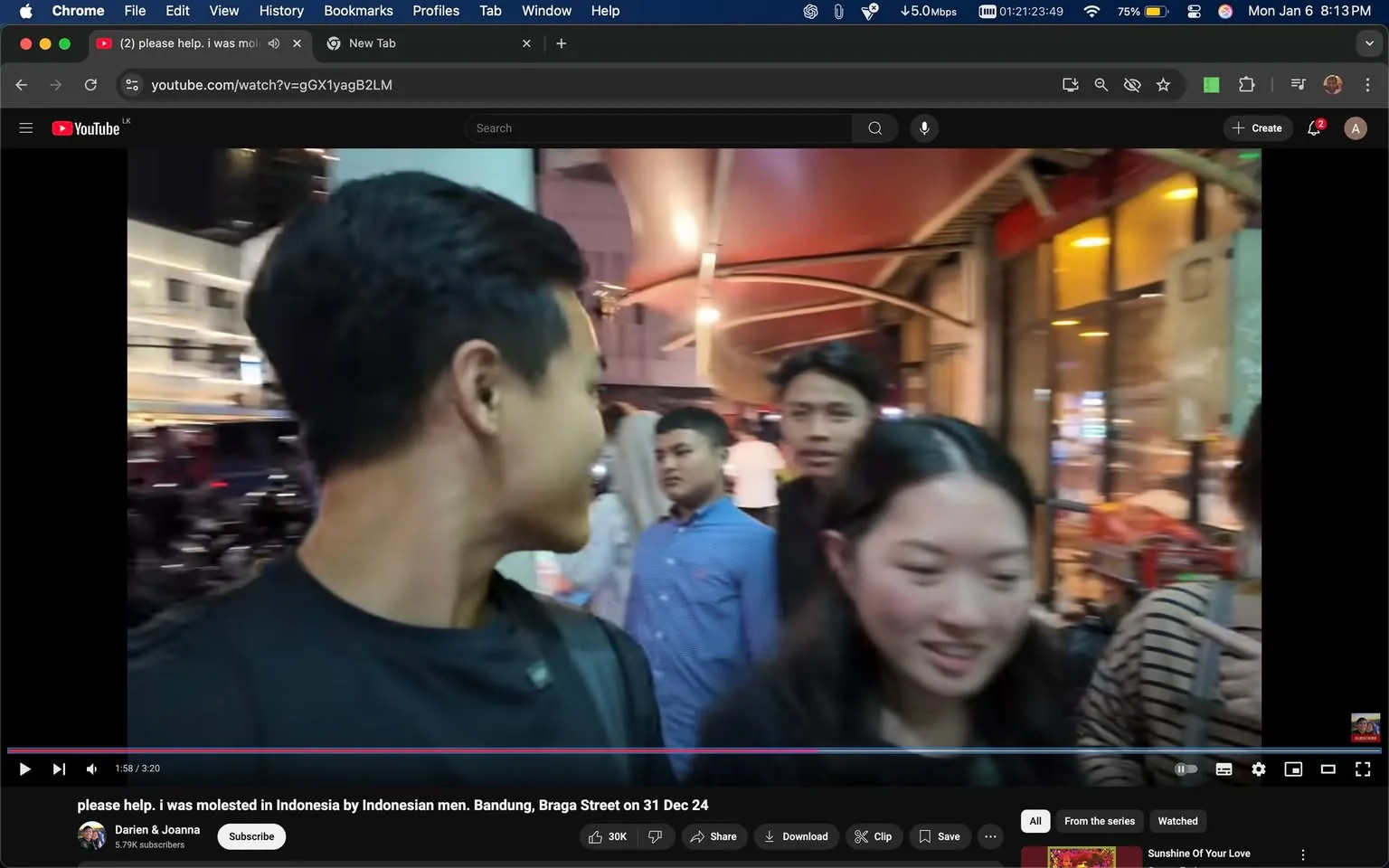This screenshot has height=868, width=1389.
Task: Toggle Autoplay switch in the player
Action: point(1186,769)
